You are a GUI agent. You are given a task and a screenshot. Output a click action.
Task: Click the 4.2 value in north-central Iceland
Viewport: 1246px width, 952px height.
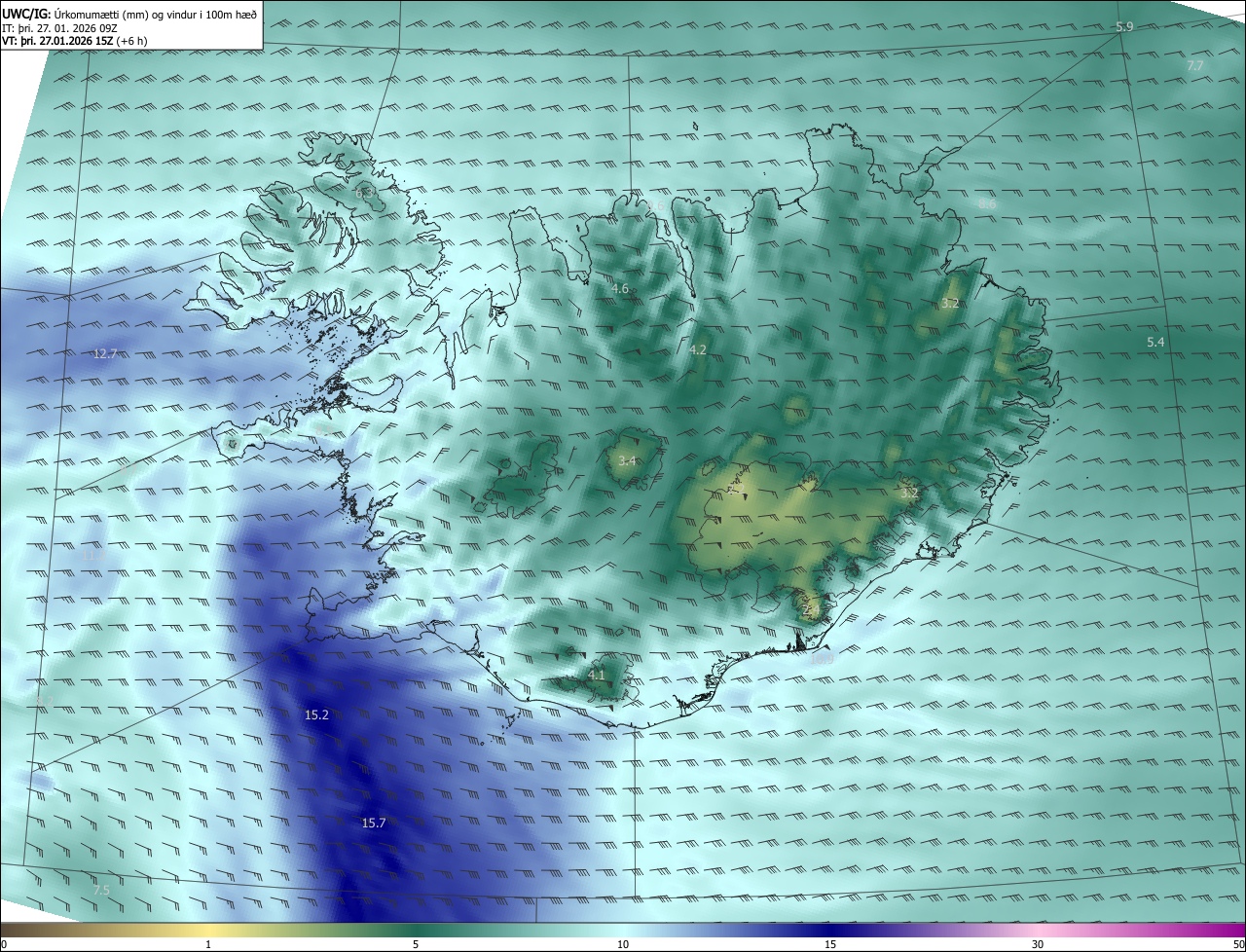(697, 349)
